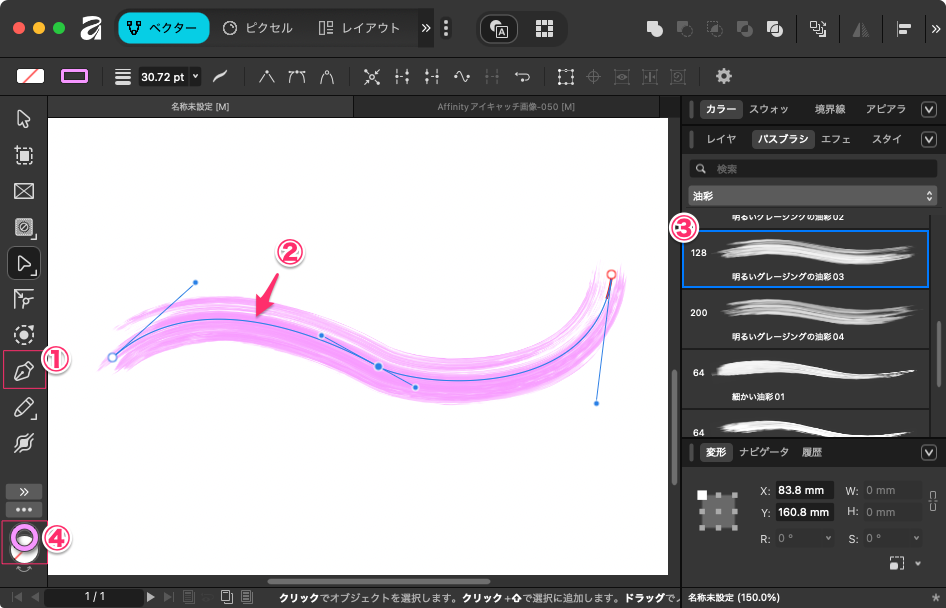Choose the Move tool arrow
Viewport: 946px width, 608px height.
(24, 120)
